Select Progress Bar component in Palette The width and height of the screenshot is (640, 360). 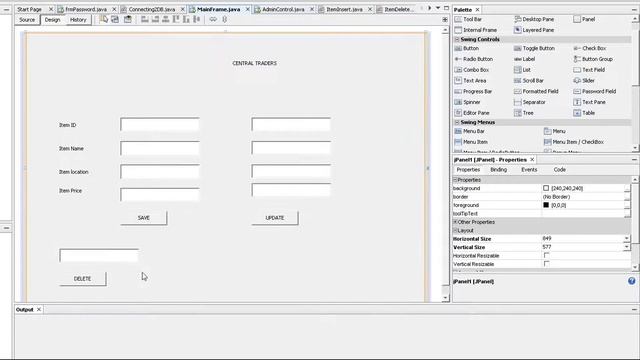point(473,91)
